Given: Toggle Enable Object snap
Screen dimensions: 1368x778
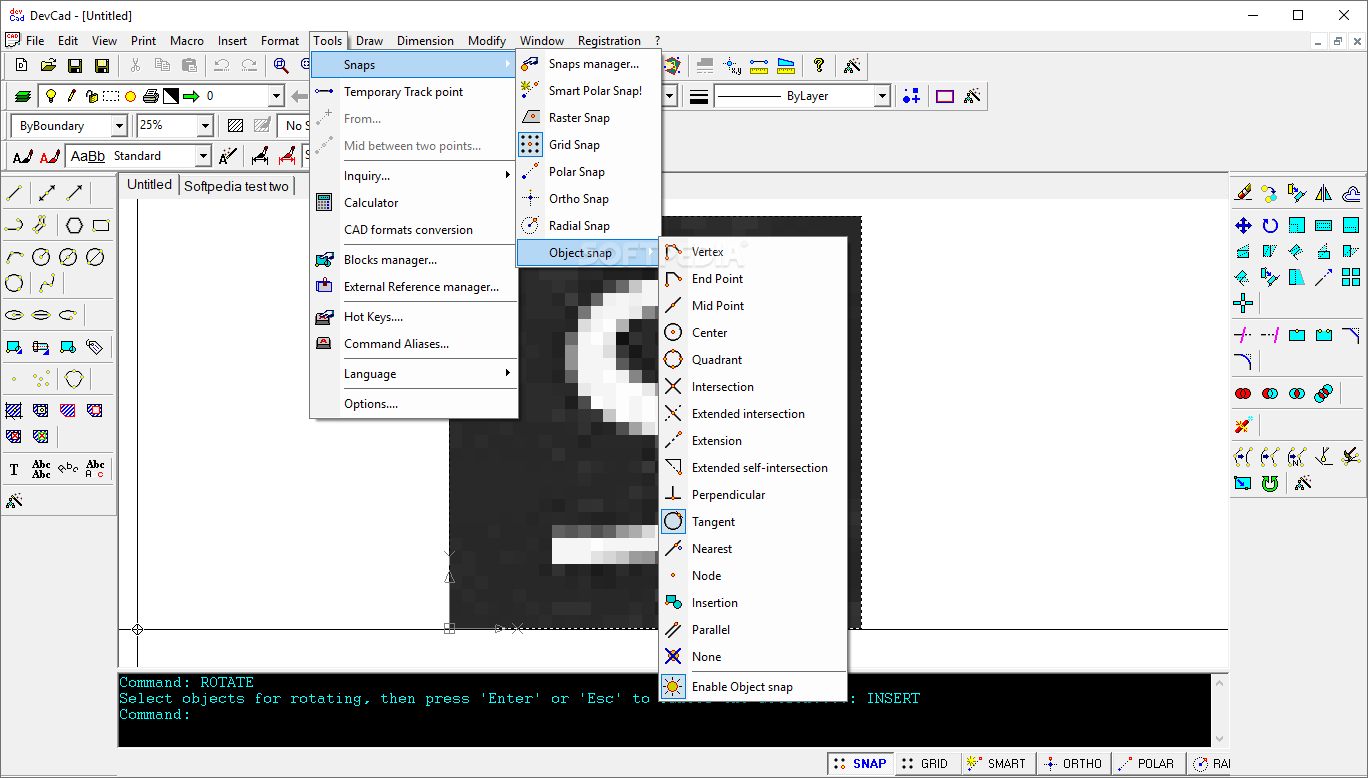Looking at the screenshot, I should (x=753, y=687).
